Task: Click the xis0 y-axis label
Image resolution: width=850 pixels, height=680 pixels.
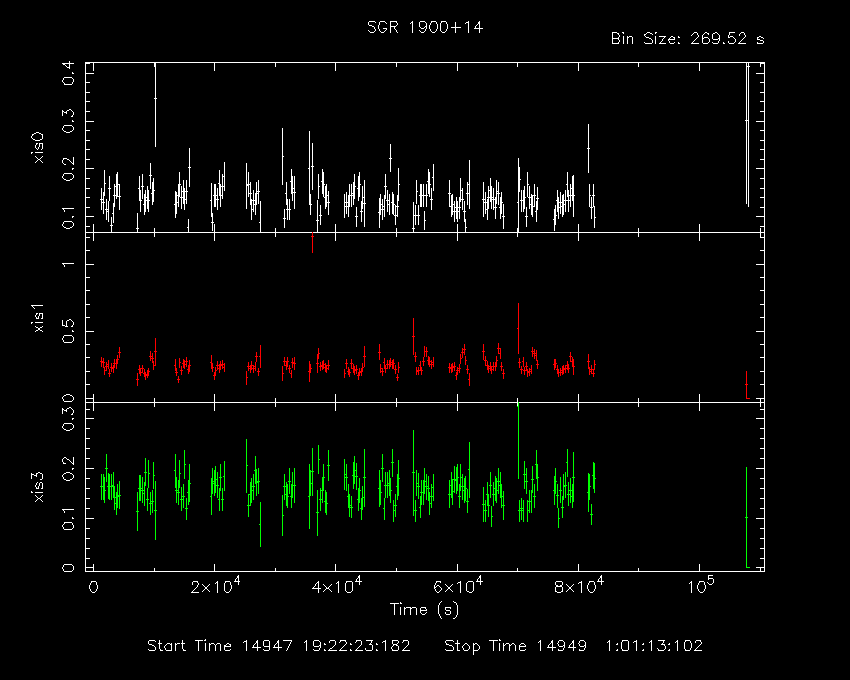Action: (x=38, y=147)
